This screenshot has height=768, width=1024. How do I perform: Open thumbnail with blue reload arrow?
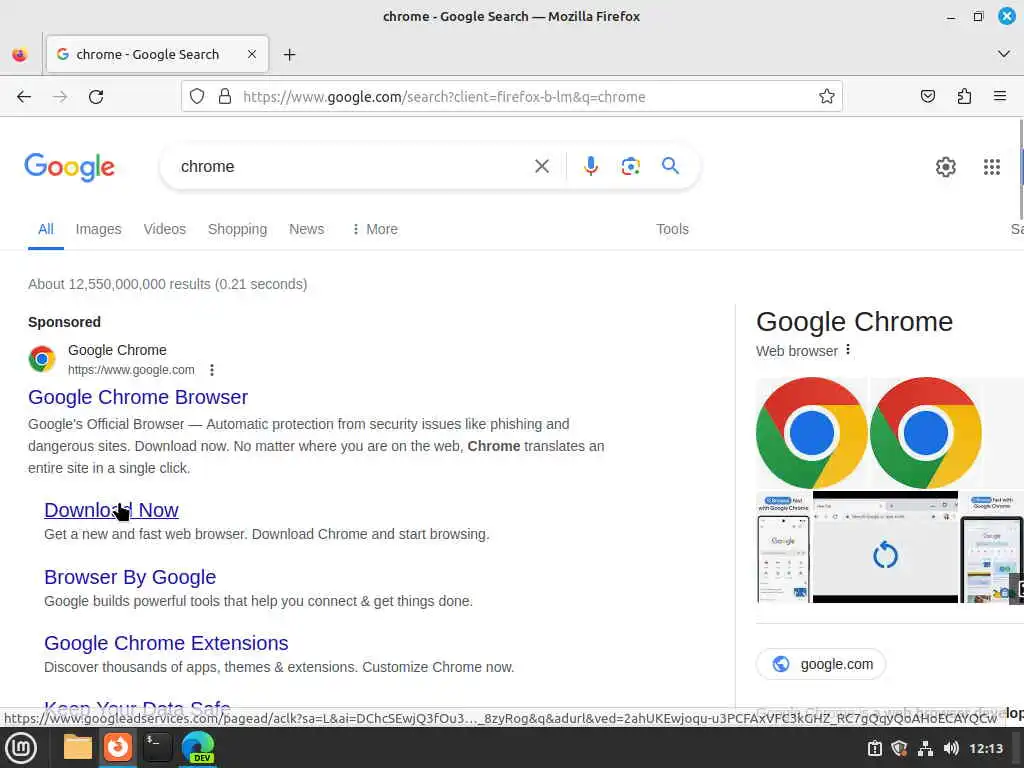(885, 547)
